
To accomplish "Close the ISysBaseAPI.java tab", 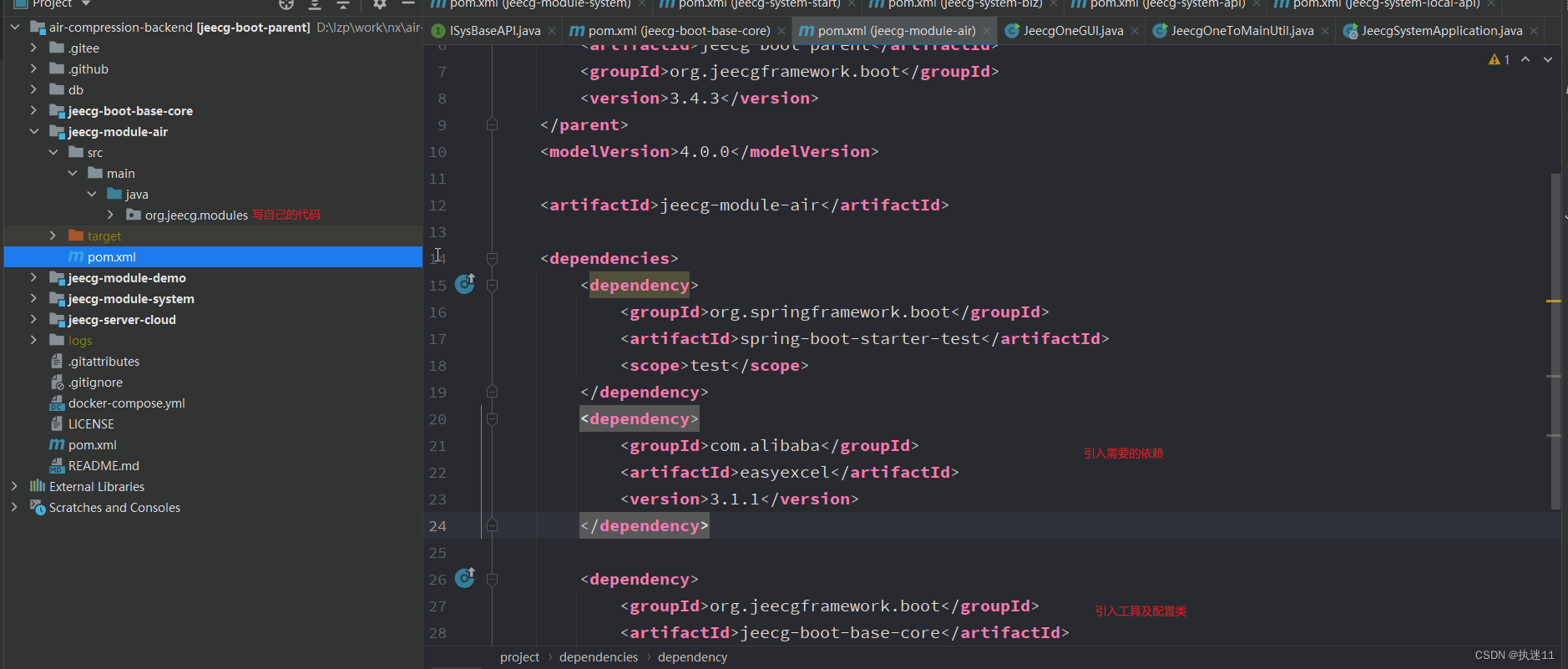I will pyautogui.click(x=552, y=31).
